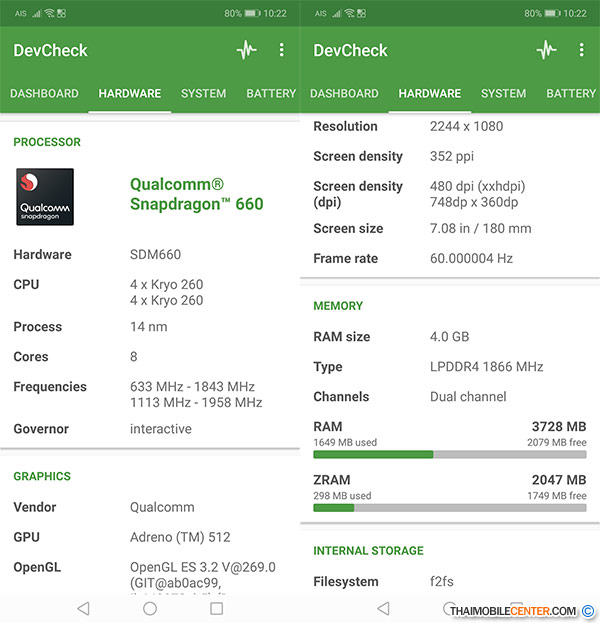Select the 1113 MHz - 1958 MHz frequency line
The image size is (600, 623).
(196, 402)
